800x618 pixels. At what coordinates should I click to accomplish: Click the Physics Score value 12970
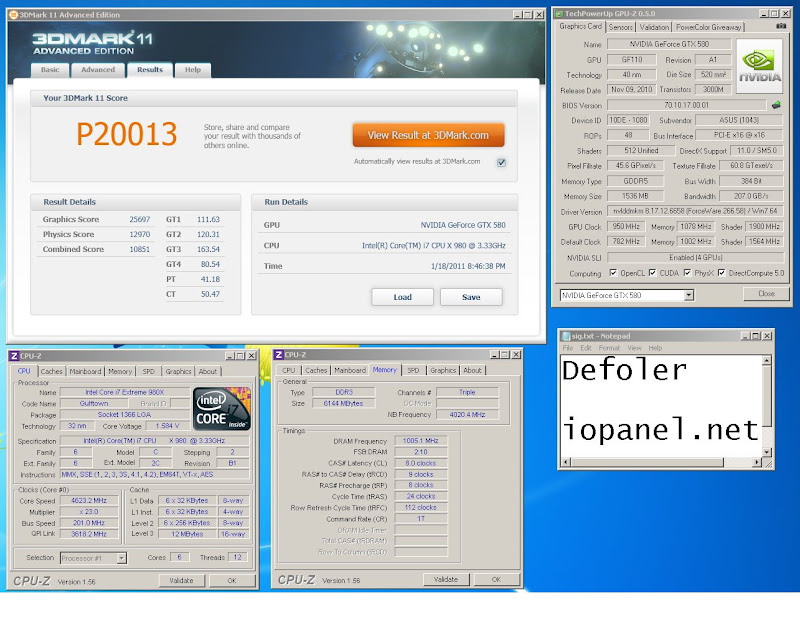pos(139,234)
